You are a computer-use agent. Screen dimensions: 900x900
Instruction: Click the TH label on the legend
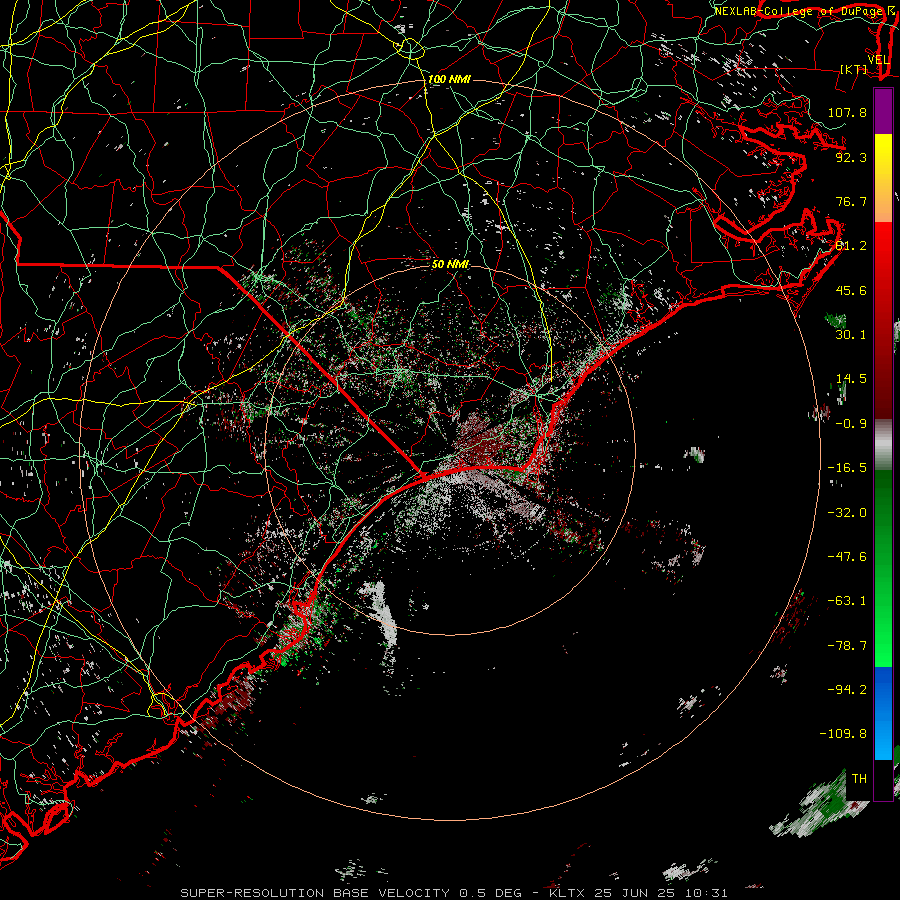pos(859,779)
